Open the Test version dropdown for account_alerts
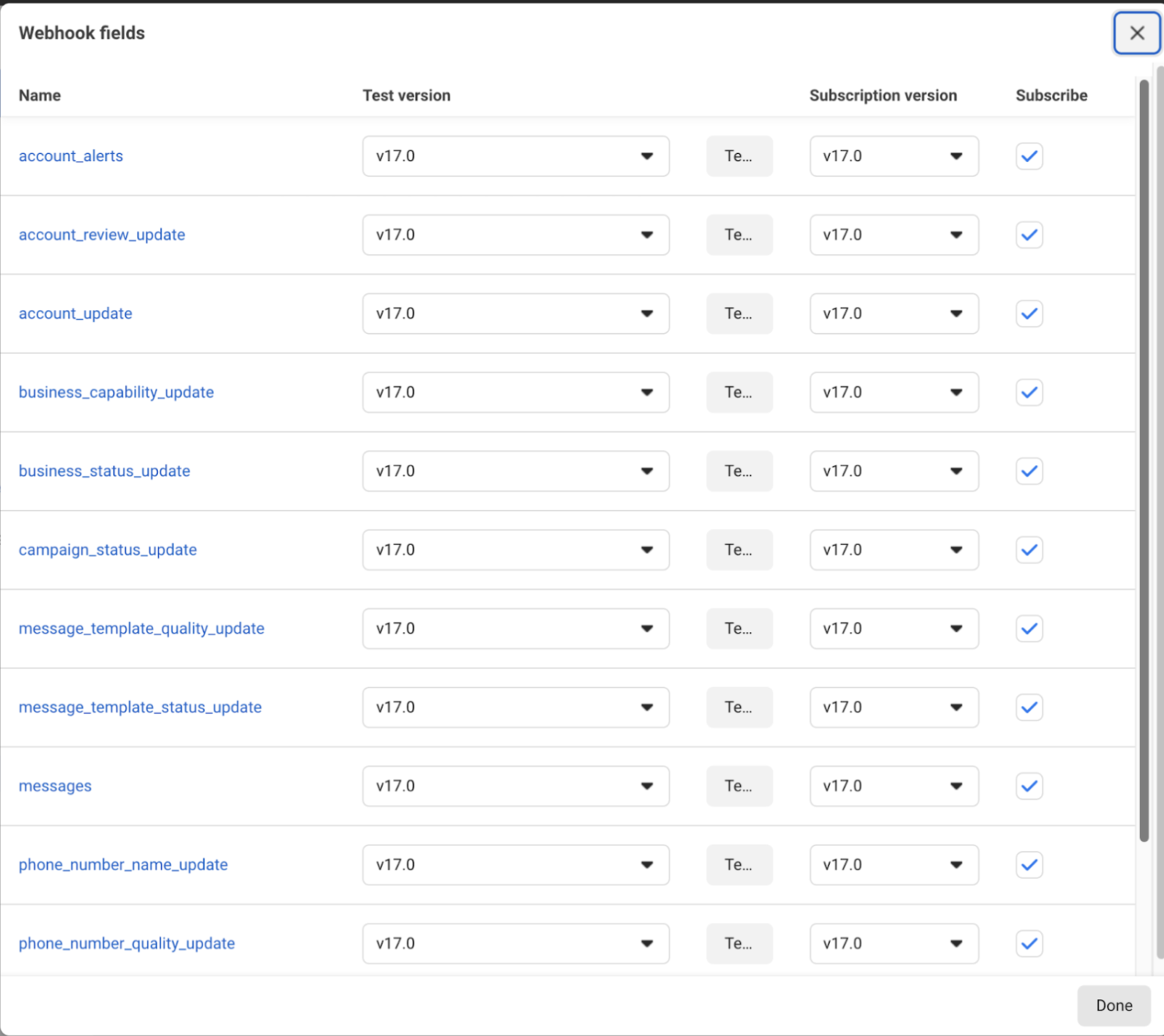This screenshot has height=1036, width=1164. (x=515, y=156)
